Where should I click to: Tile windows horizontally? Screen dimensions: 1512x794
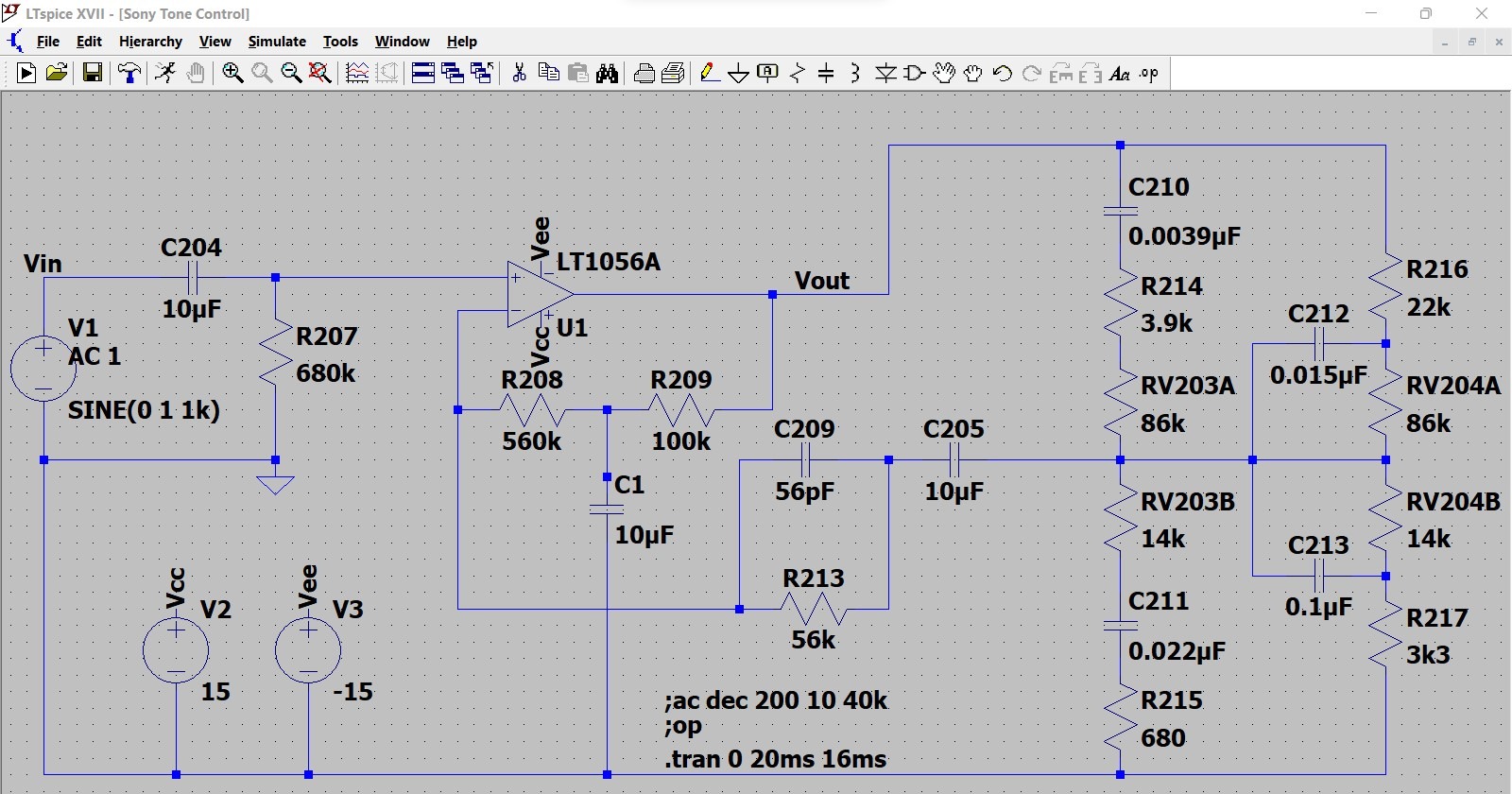click(423, 73)
